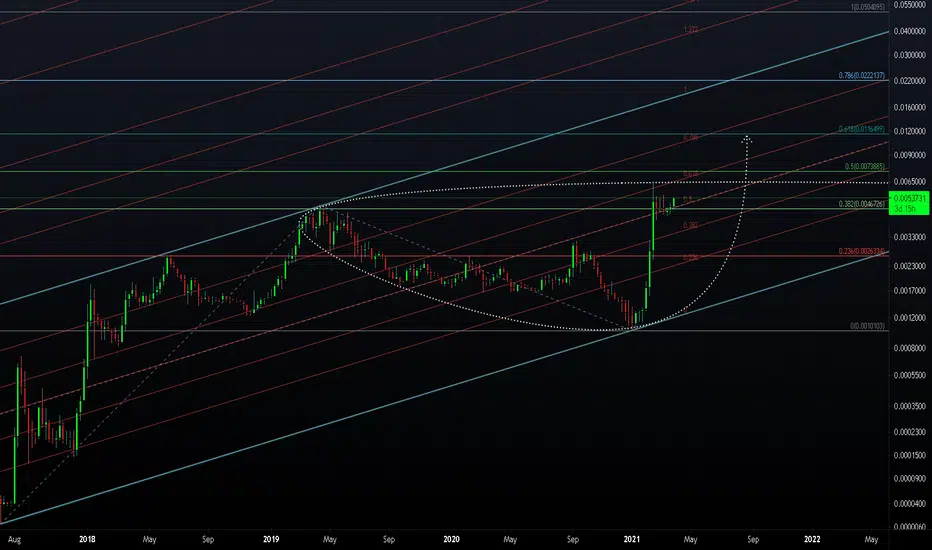The image size is (932, 550).
Task: Click the red 1.272 channel level label
Action: coord(691,29)
